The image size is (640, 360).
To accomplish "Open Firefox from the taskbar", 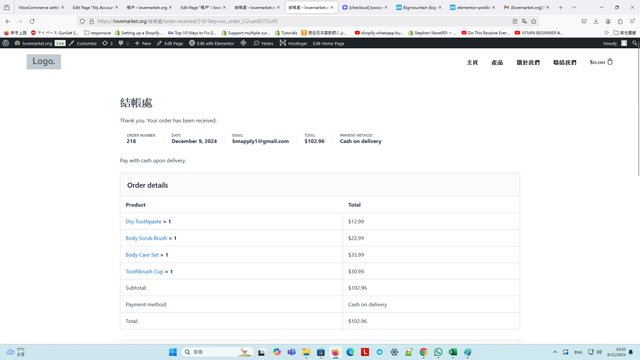I will click(336, 352).
